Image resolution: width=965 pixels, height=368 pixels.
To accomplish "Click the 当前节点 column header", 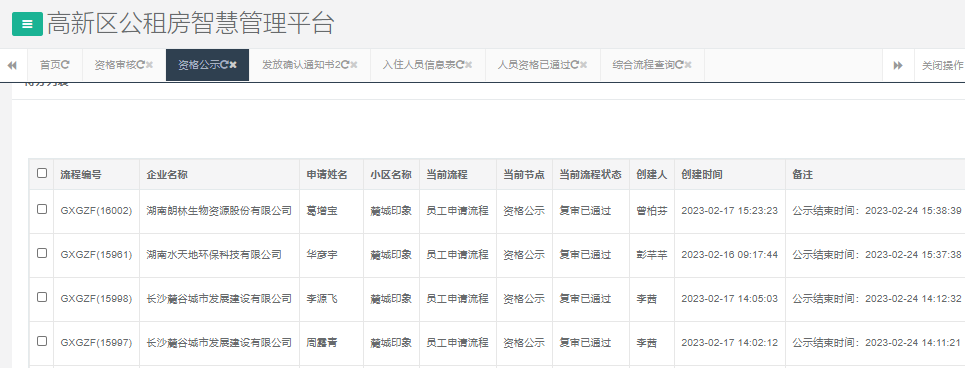I will pyautogui.click(x=524, y=175).
